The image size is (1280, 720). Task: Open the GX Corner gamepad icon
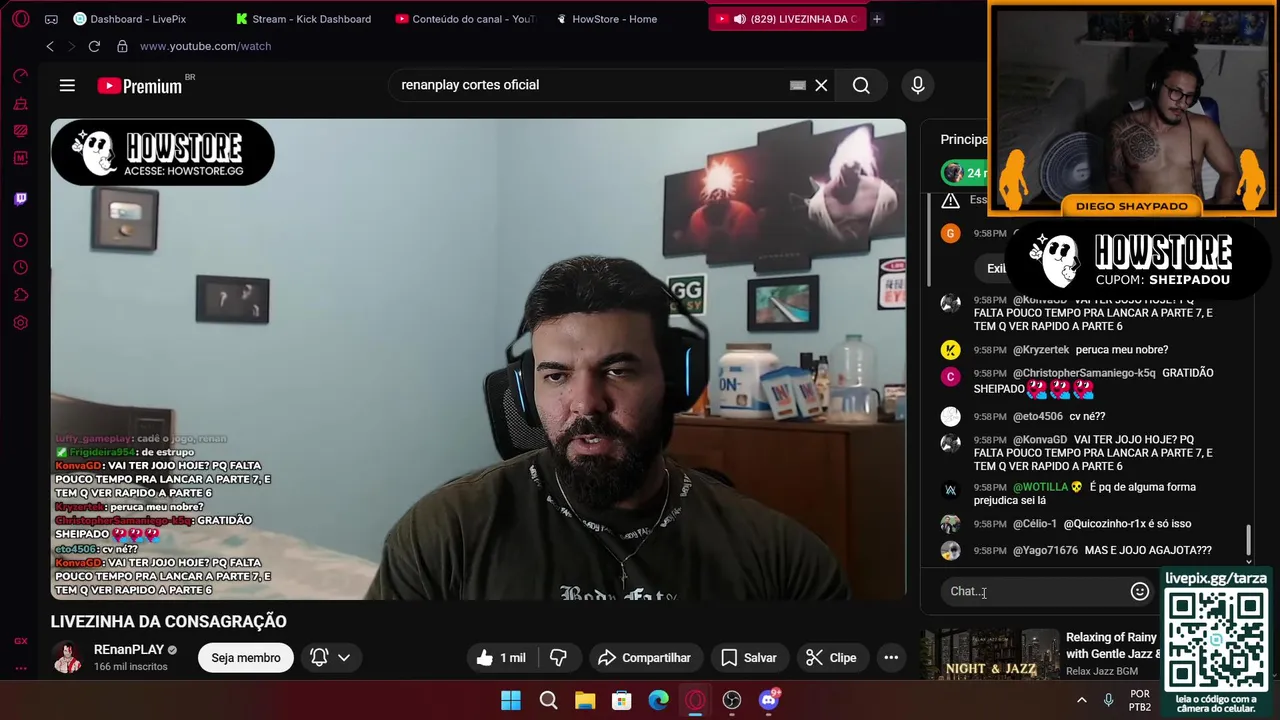51,19
